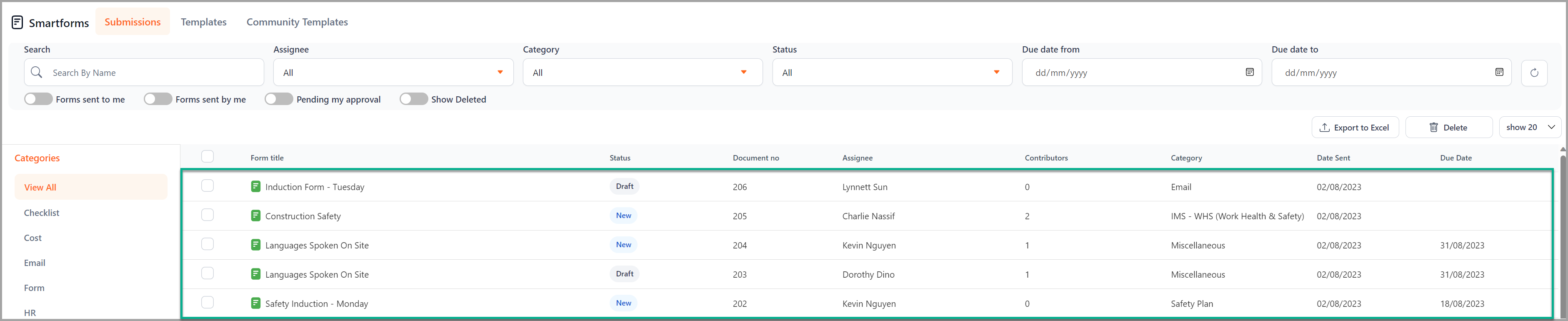
Task: Click the Date Sent column header
Action: 1333,158
